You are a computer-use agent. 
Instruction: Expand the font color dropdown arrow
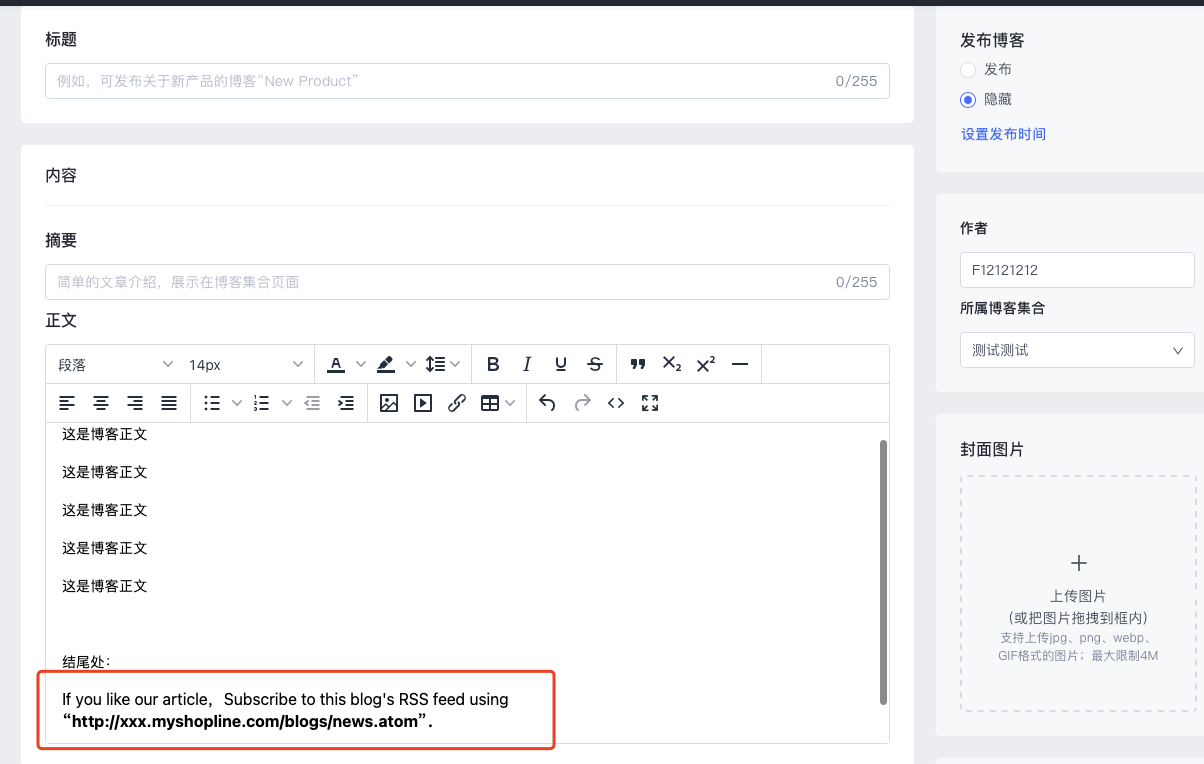[x=360, y=365]
